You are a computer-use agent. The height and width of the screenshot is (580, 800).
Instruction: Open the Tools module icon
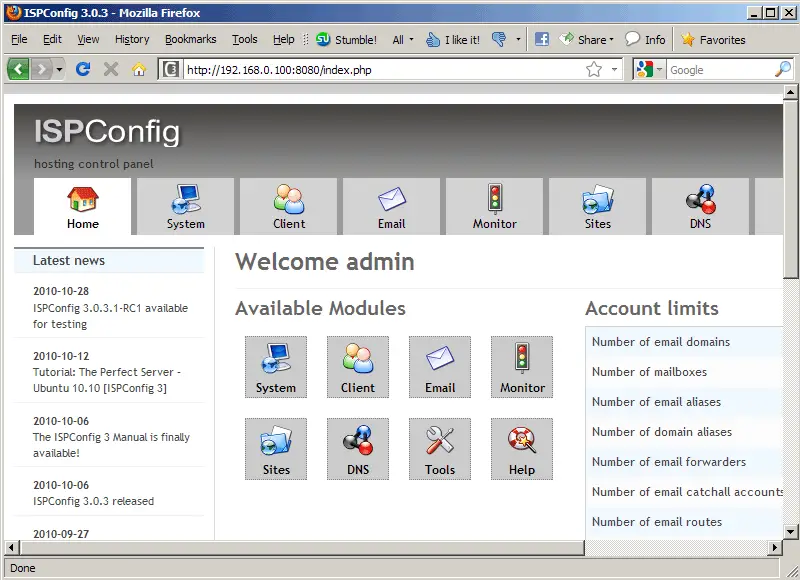pos(439,448)
